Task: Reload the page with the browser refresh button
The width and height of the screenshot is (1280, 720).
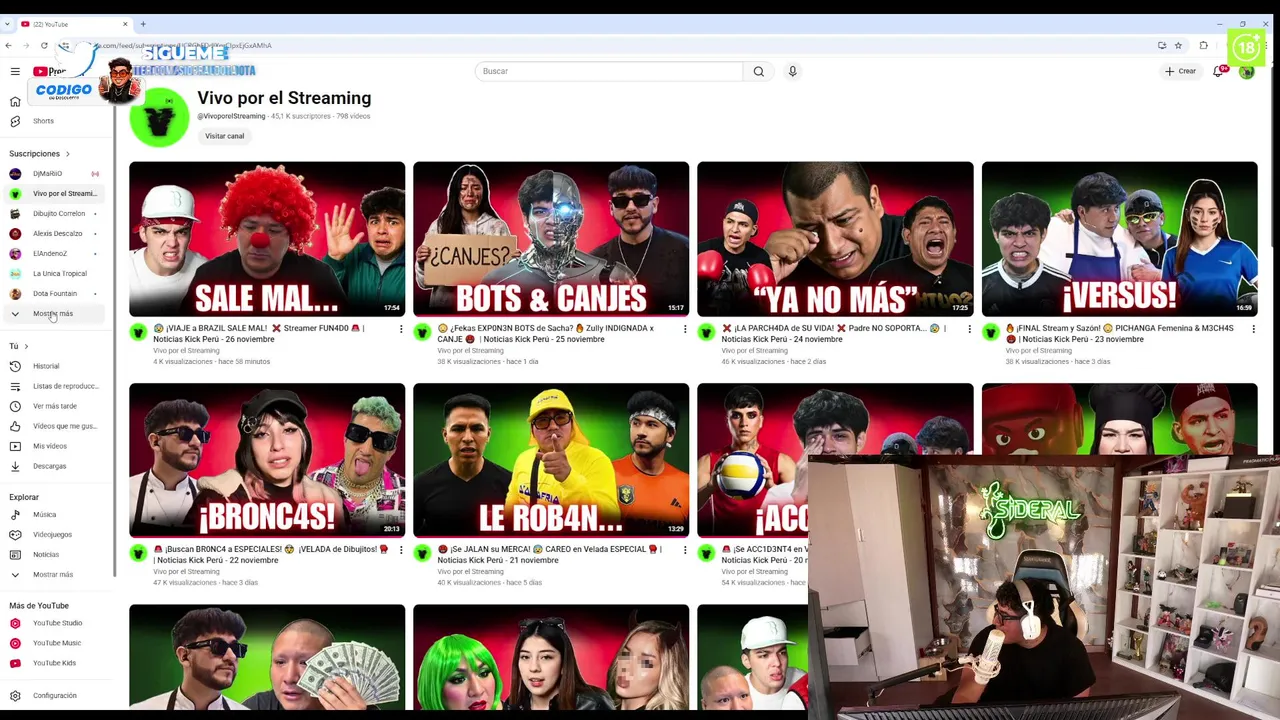Action: point(44,45)
